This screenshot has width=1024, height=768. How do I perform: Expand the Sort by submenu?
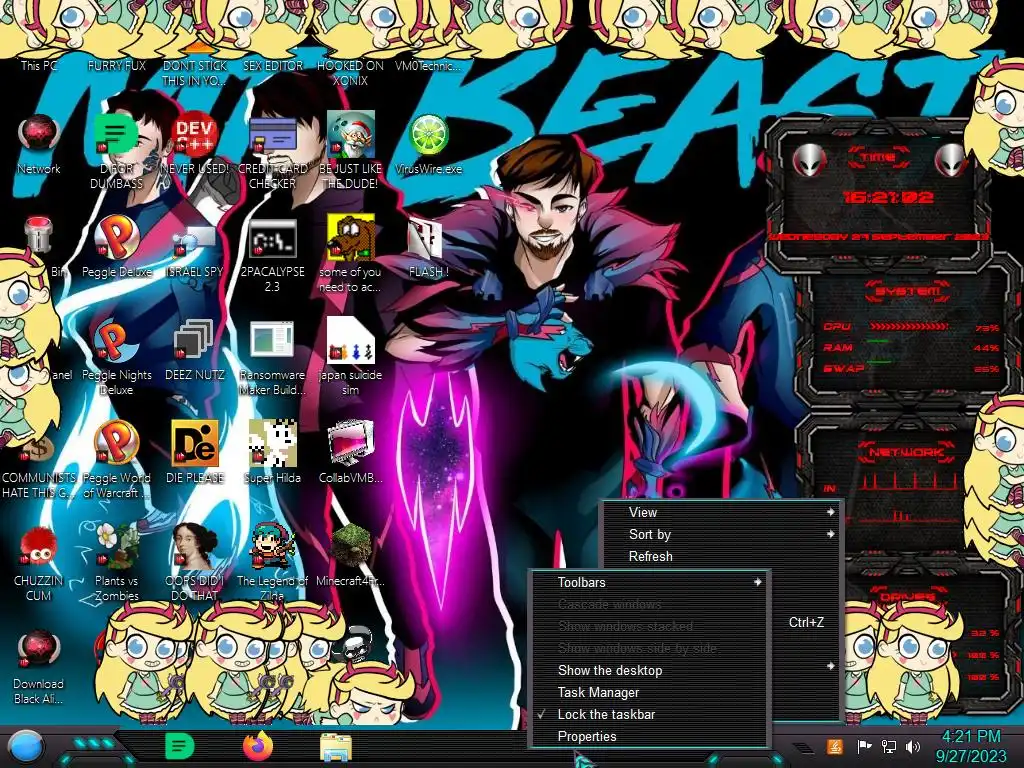click(x=722, y=535)
